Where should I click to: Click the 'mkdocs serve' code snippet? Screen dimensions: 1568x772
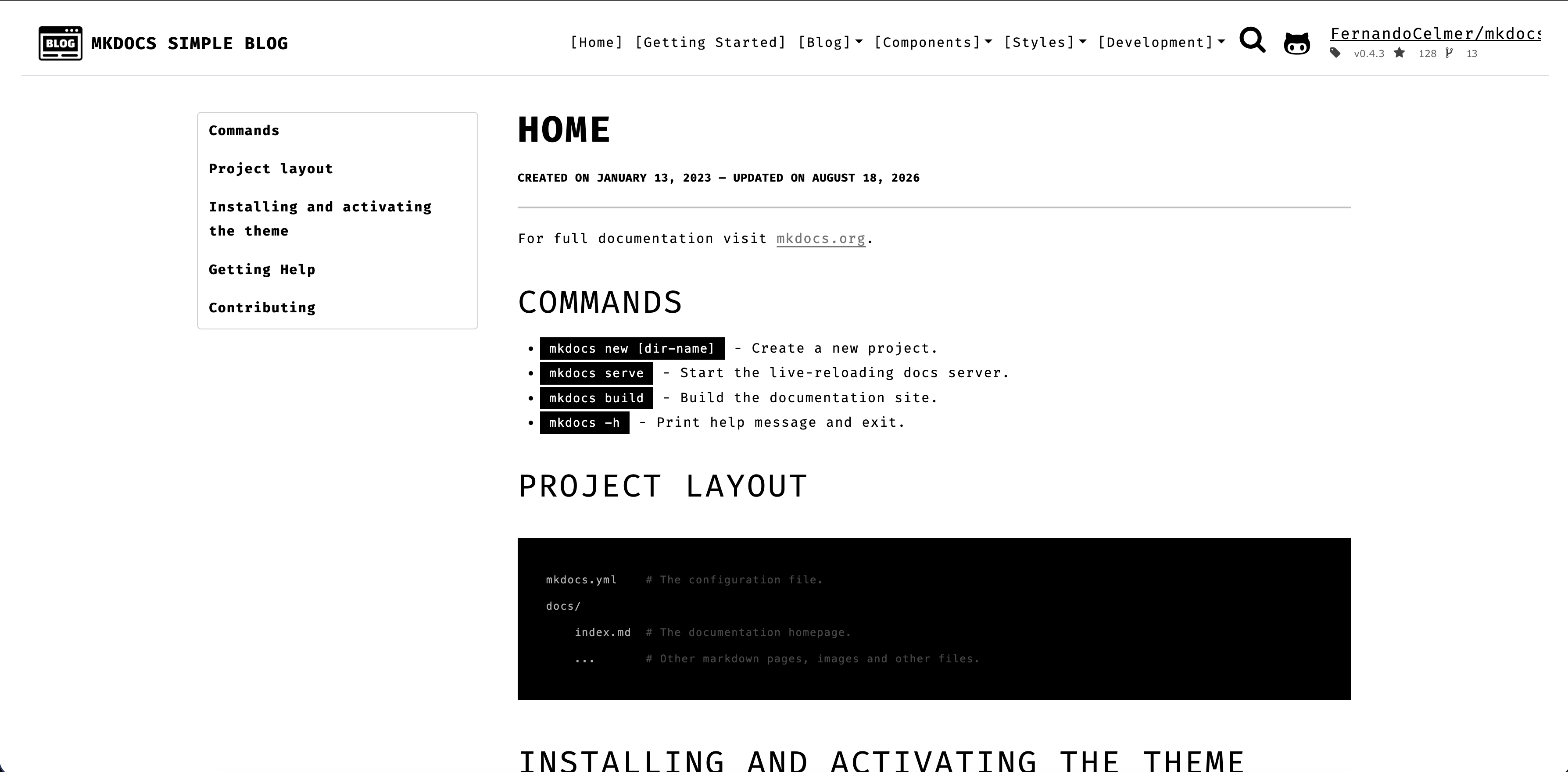pyautogui.click(x=596, y=373)
